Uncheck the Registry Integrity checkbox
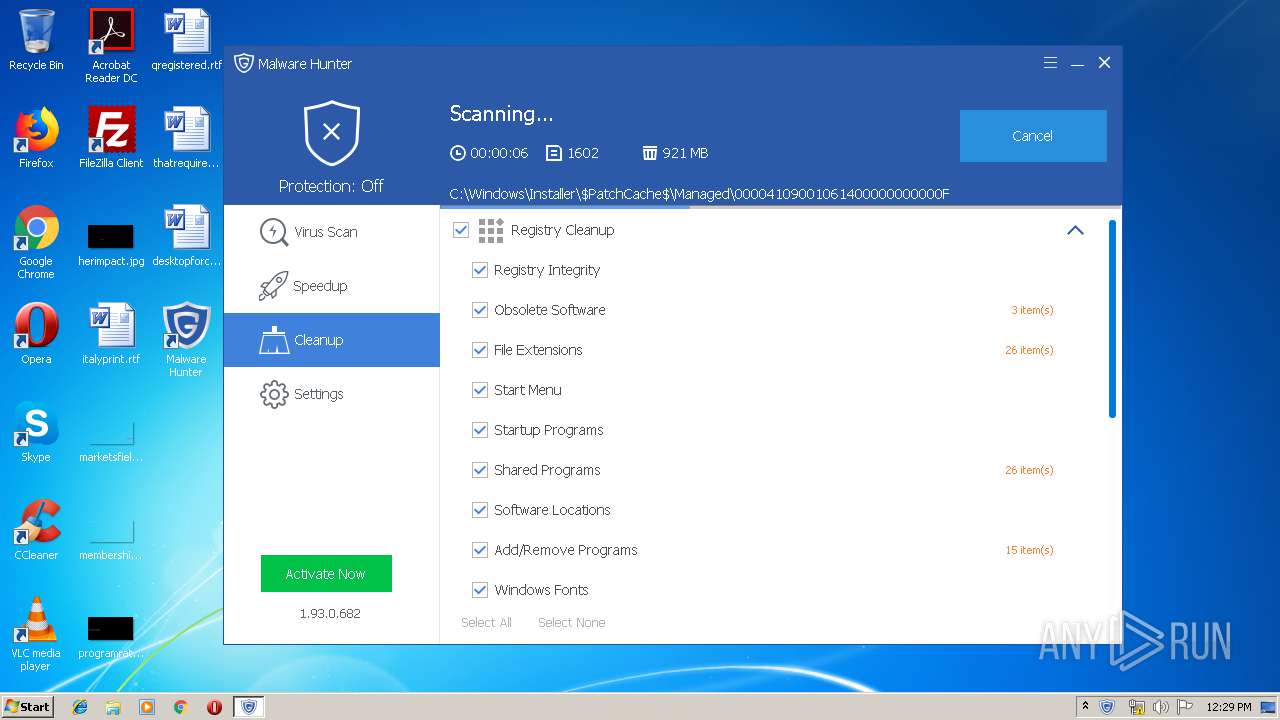 click(480, 270)
